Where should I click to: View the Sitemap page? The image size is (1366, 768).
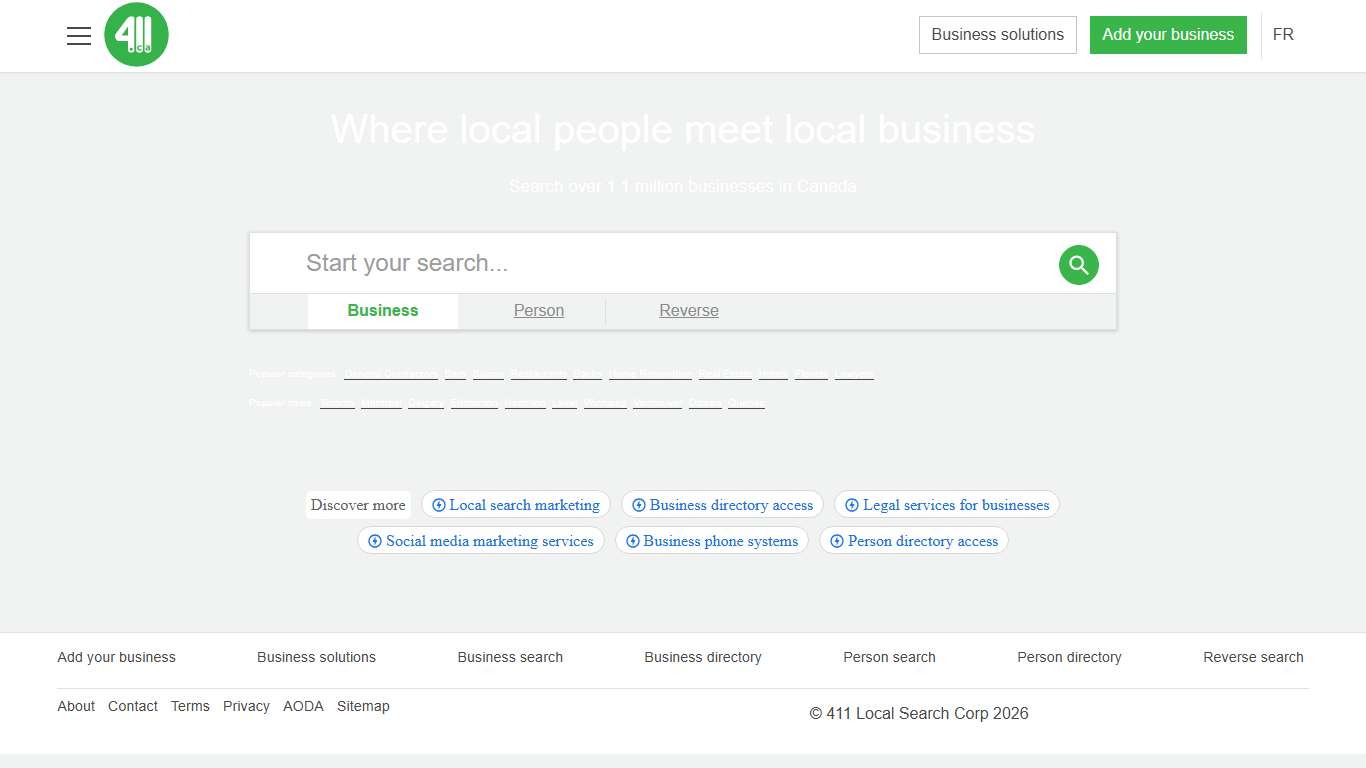click(x=363, y=706)
